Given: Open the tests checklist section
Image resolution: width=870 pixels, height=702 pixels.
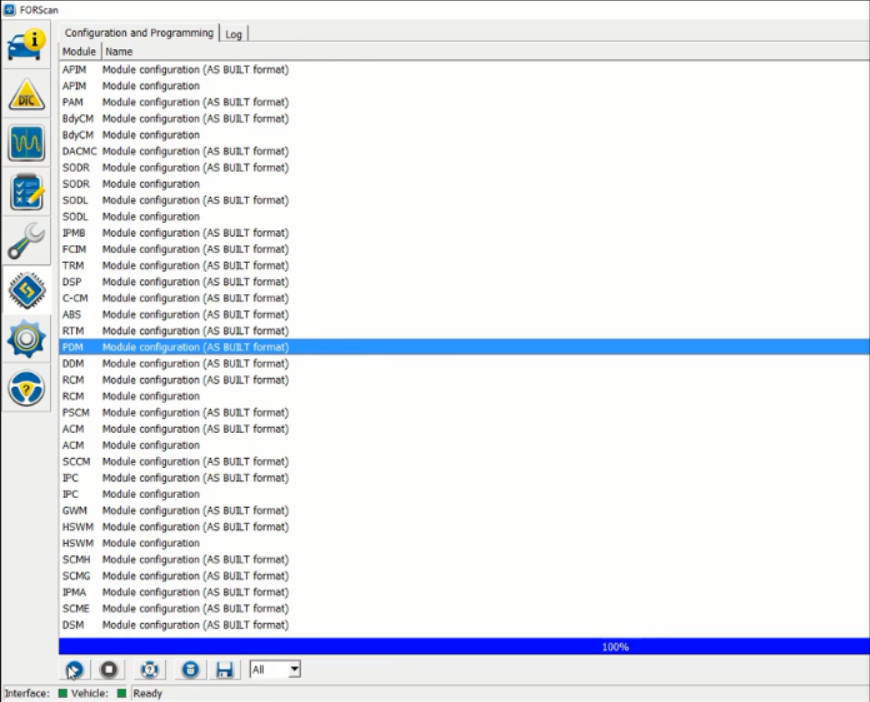Looking at the screenshot, I should pyautogui.click(x=26, y=192).
